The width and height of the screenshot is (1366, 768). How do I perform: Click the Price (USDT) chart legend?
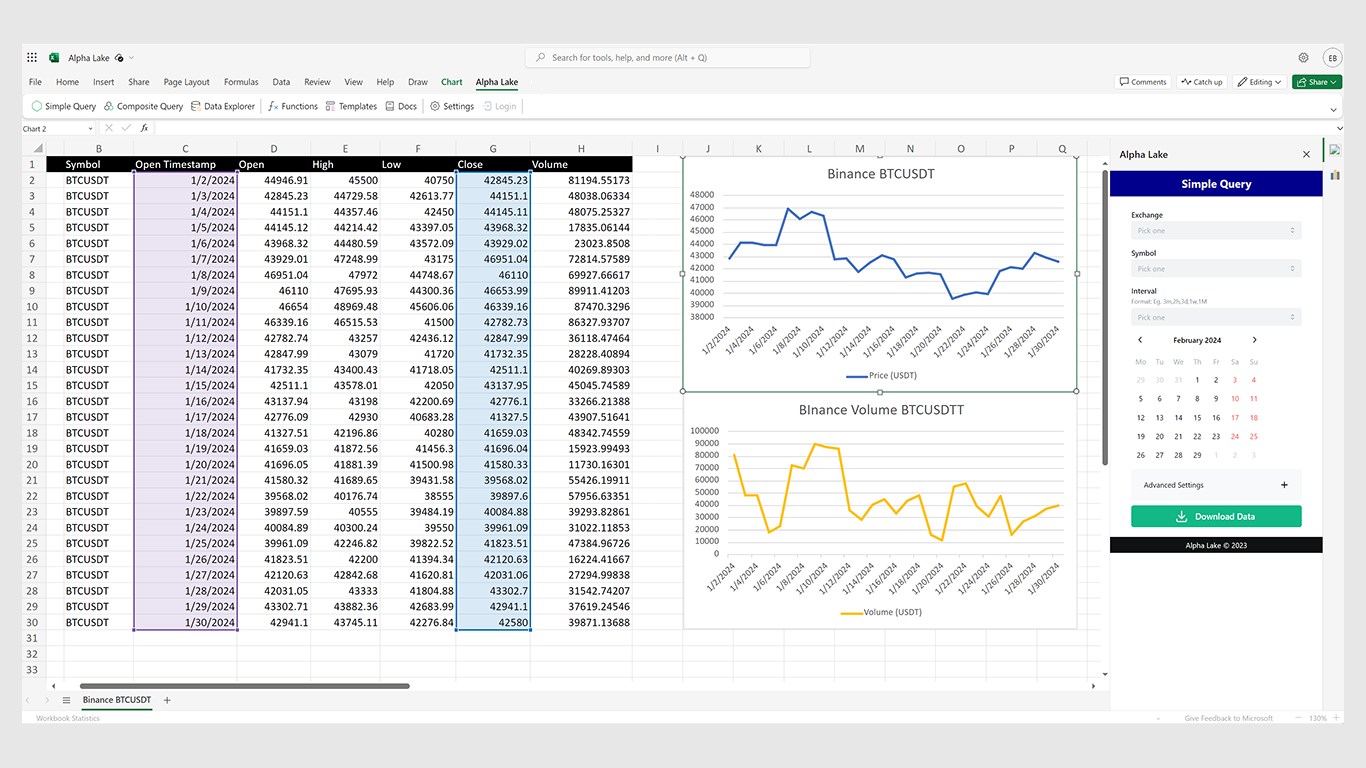pyautogui.click(x=880, y=376)
